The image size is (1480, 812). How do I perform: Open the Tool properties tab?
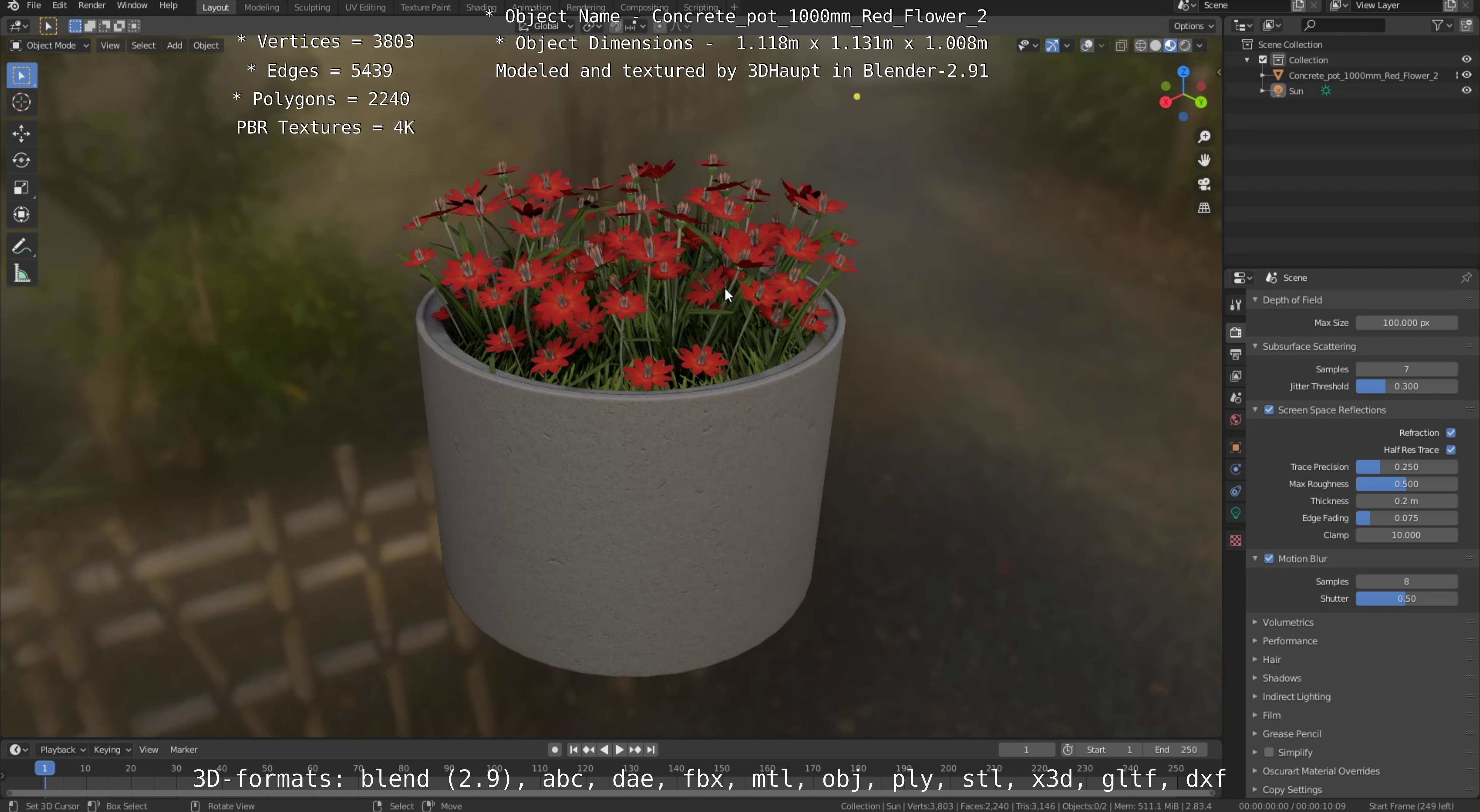point(1235,305)
